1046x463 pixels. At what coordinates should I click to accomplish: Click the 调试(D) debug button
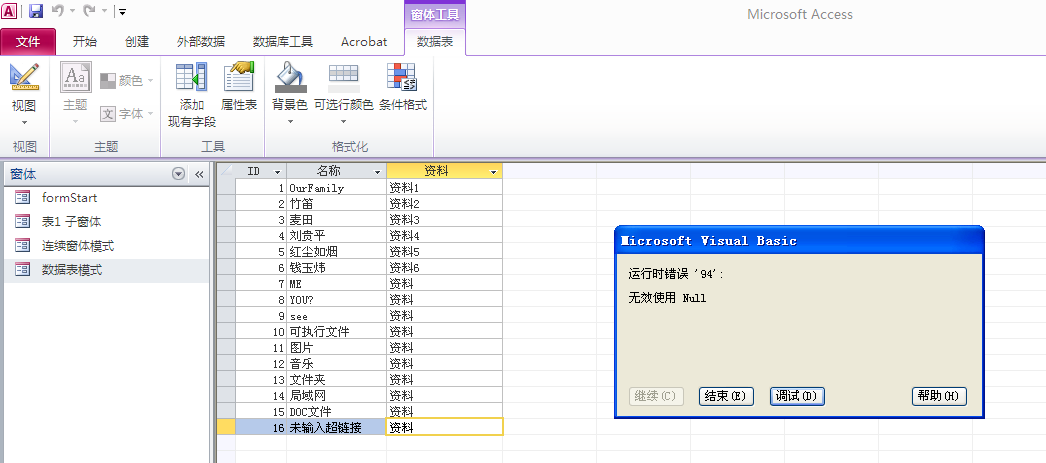point(797,396)
